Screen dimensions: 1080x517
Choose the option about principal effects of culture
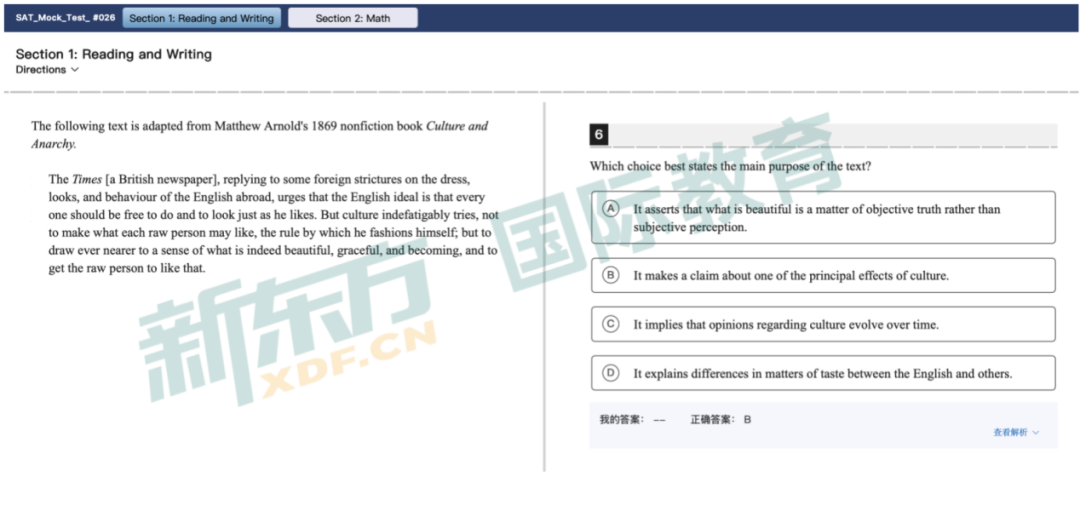click(823, 275)
